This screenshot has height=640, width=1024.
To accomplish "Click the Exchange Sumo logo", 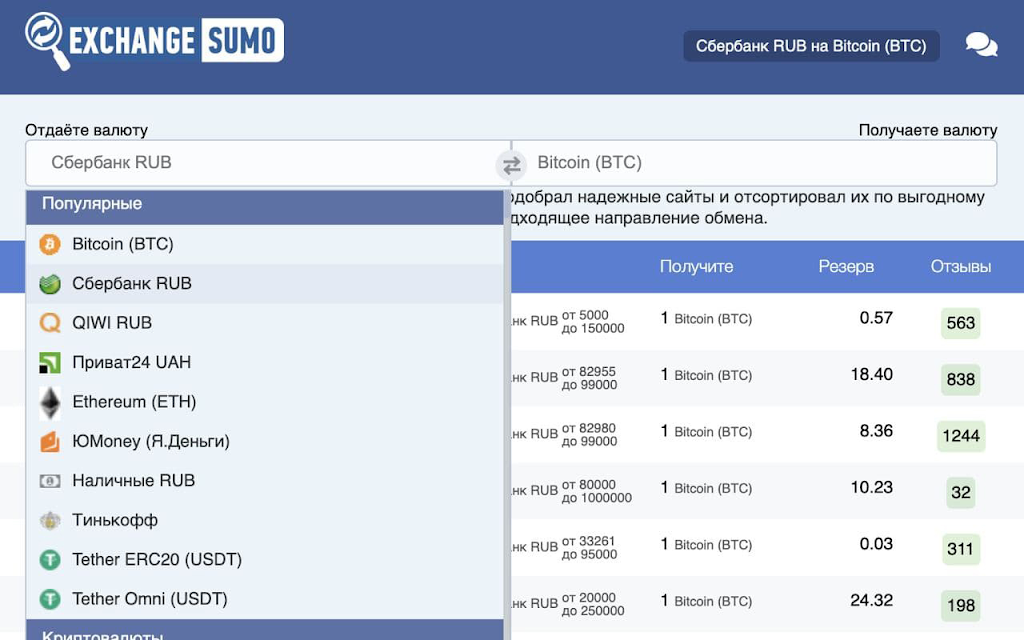I will click(x=154, y=41).
